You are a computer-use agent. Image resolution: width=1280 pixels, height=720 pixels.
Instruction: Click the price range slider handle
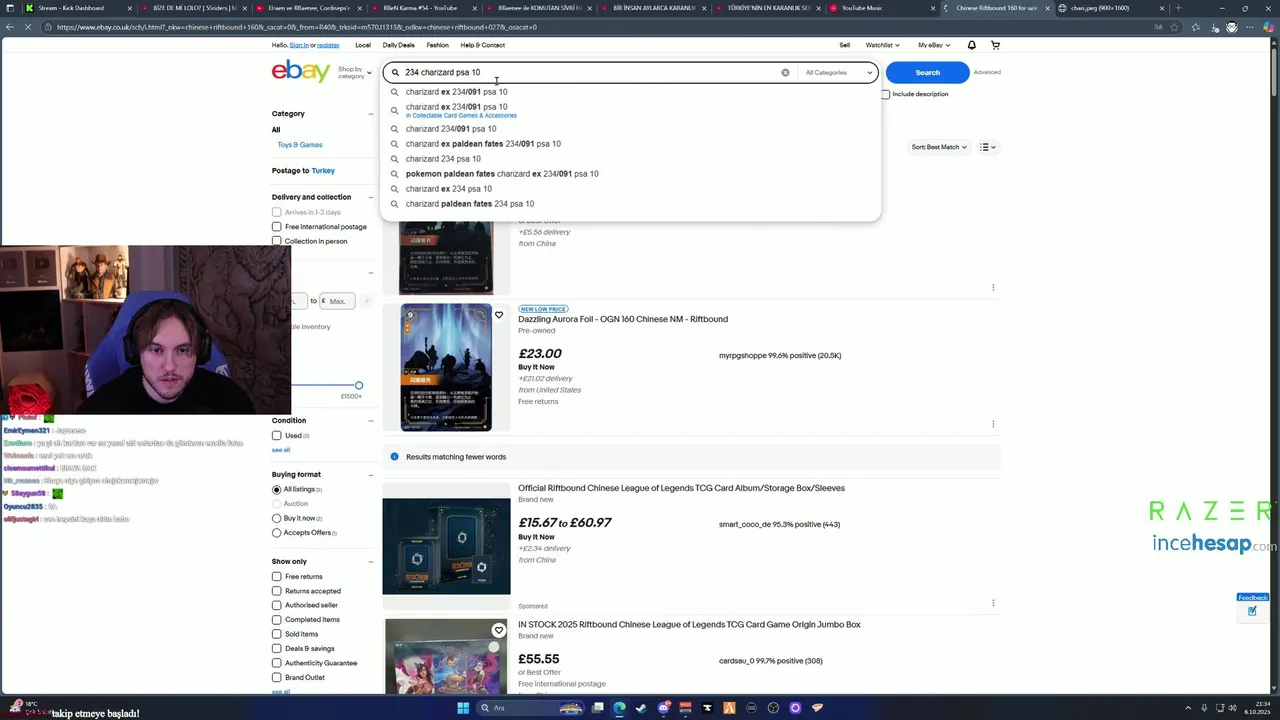359,385
